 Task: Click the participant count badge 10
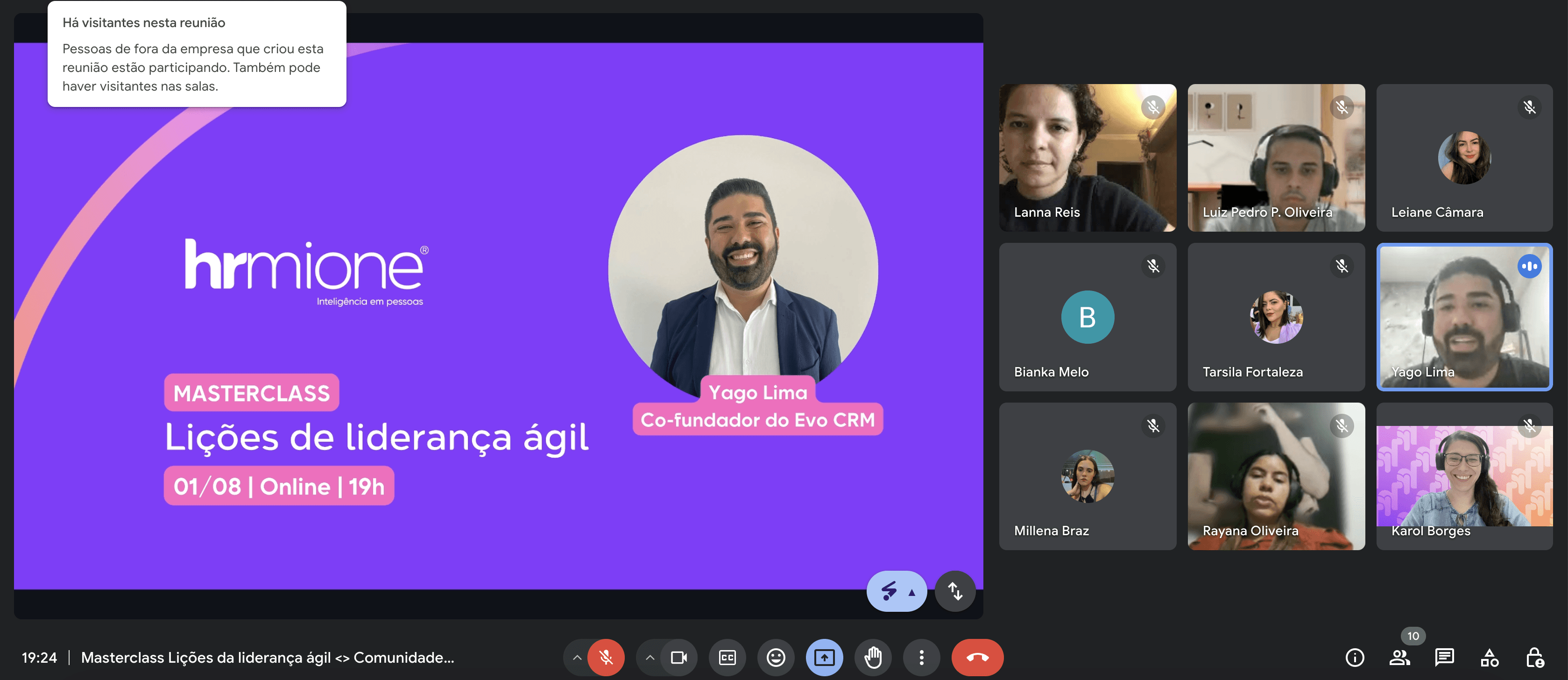(1413, 636)
